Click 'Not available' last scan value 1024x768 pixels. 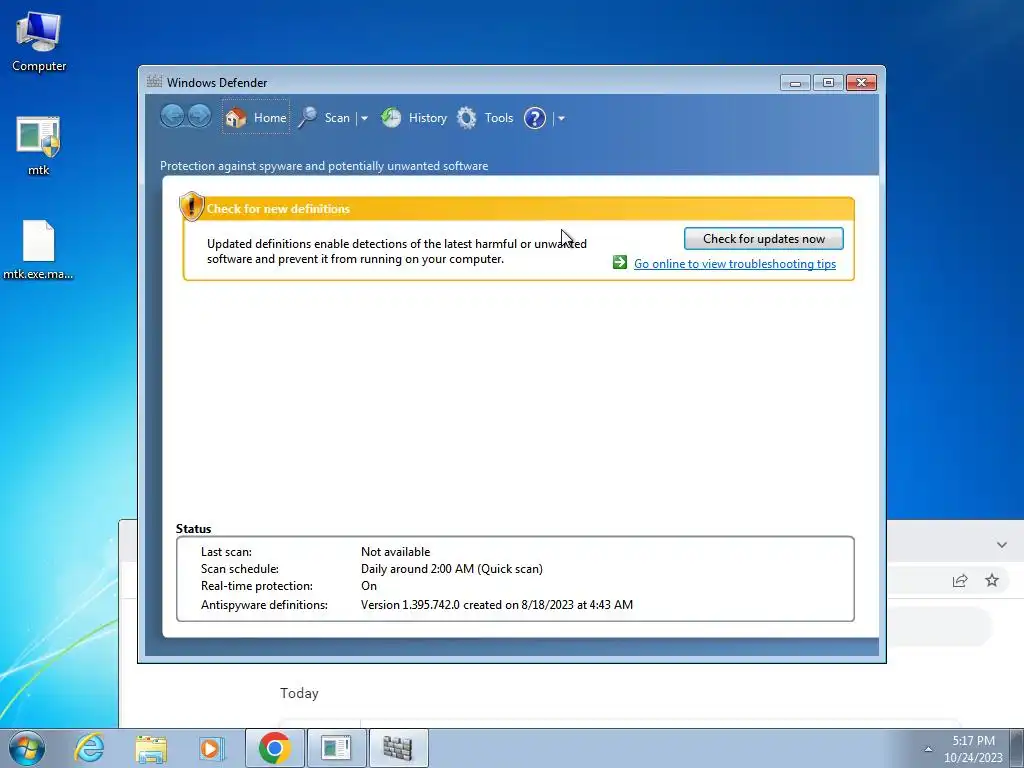point(395,552)
